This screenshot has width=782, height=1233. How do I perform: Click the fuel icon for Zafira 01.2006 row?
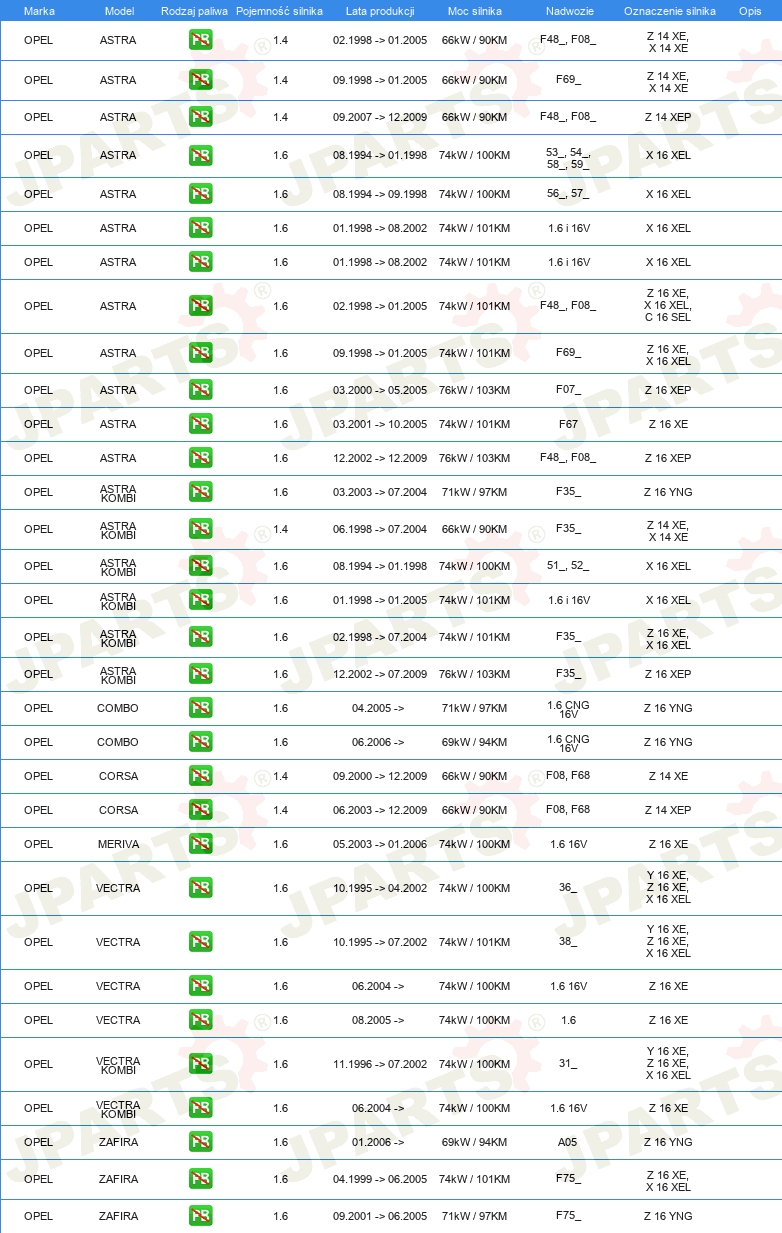[200, 1142]
